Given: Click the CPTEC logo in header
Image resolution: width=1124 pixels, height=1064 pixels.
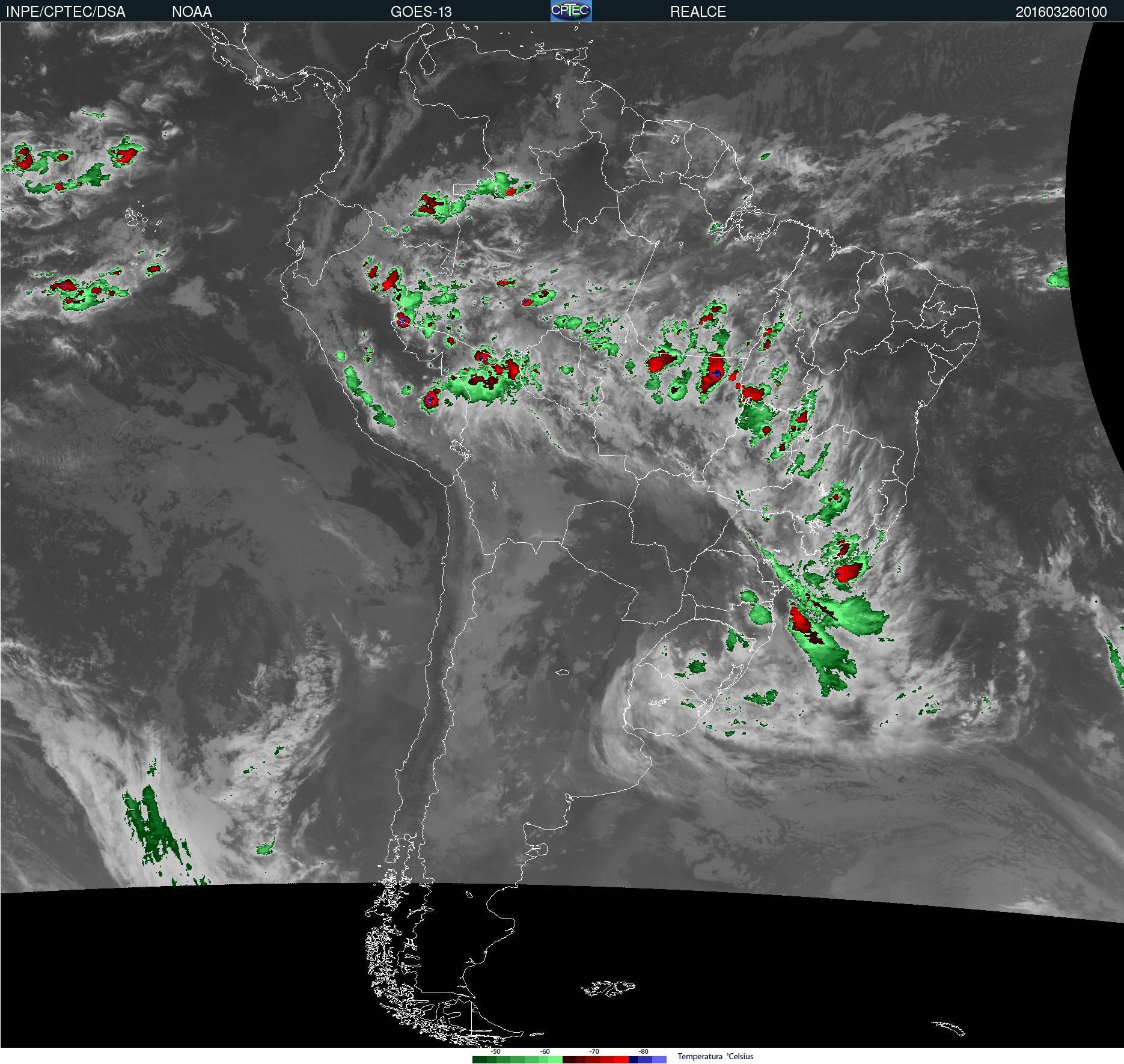Looking at the screenshot, I should tap(571, 11).
